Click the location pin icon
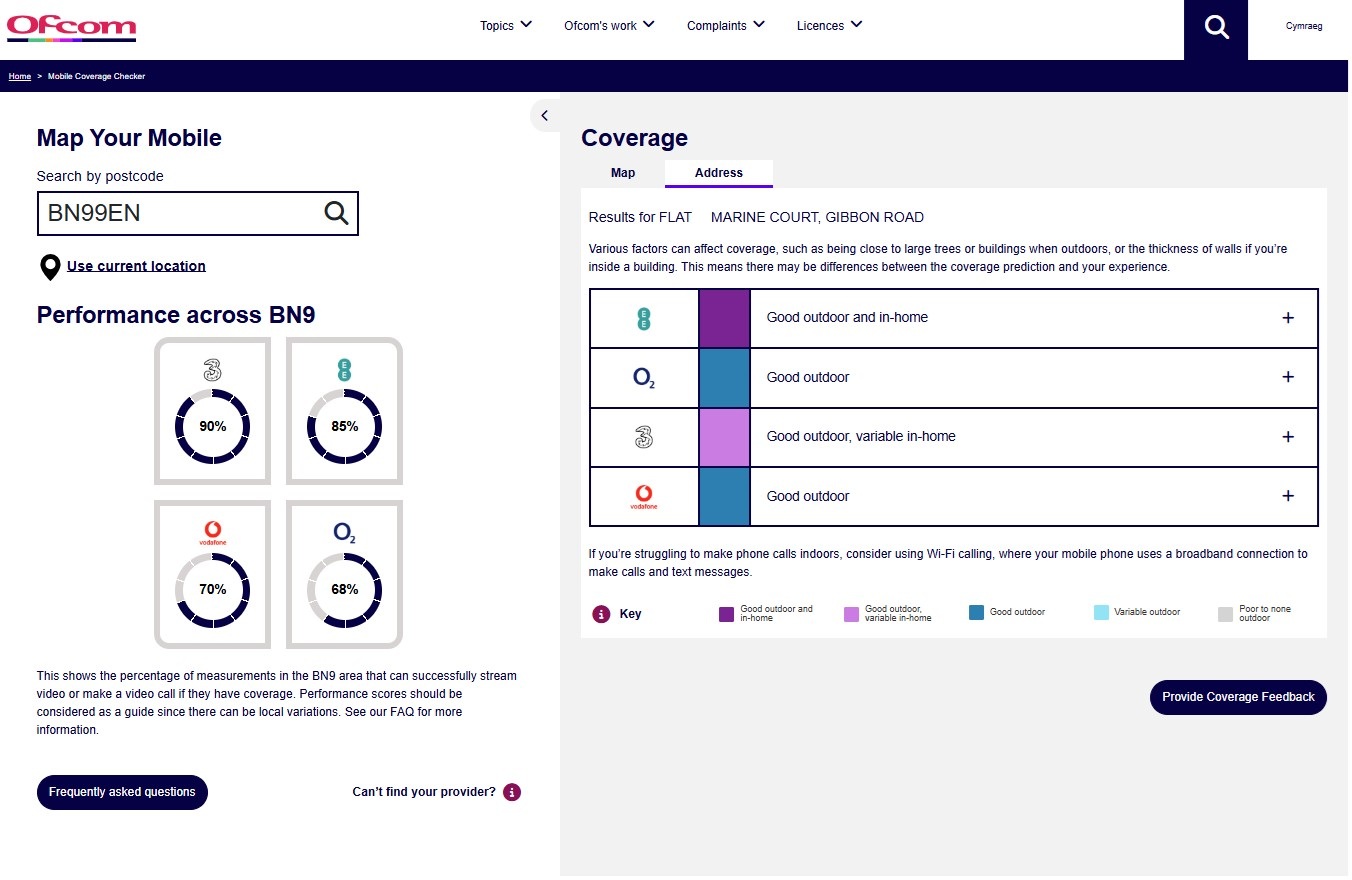The height and width of the screenshot is (880, 1352). (49, 267)
